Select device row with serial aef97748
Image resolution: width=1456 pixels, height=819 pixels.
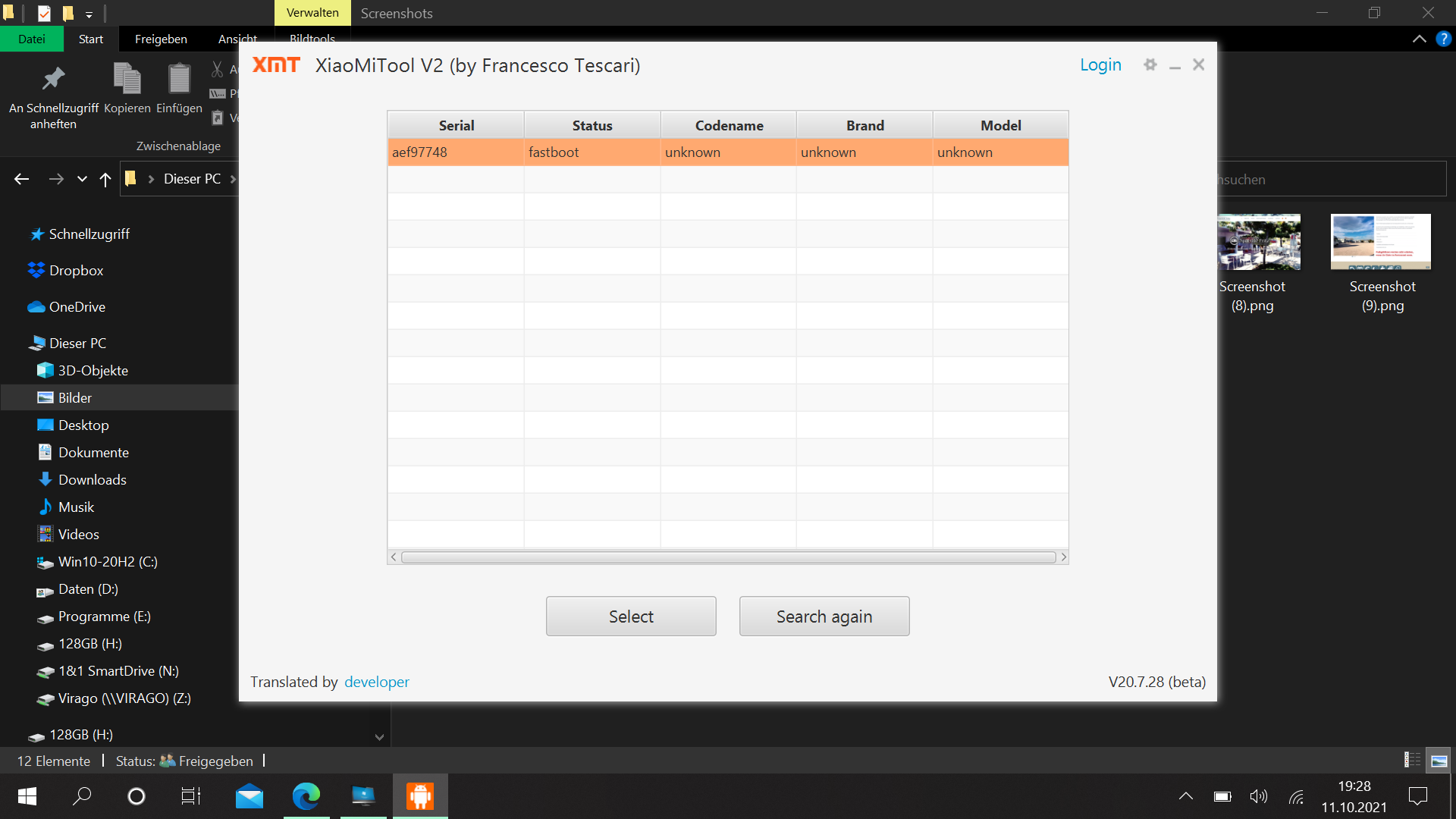click(x=728, y=152)
